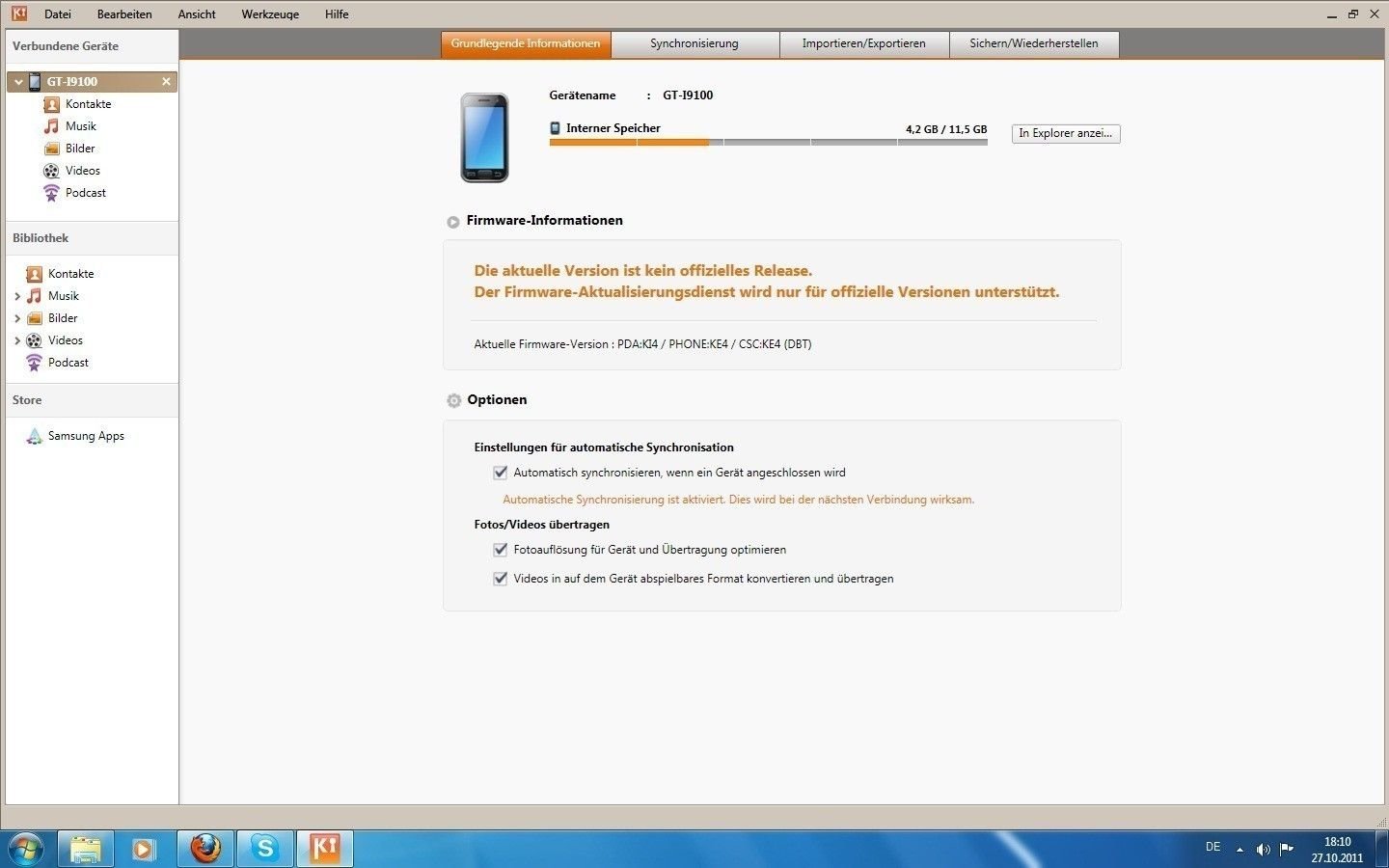
Task: Open Bibliothek Musik icon
Action: (35, 296)
